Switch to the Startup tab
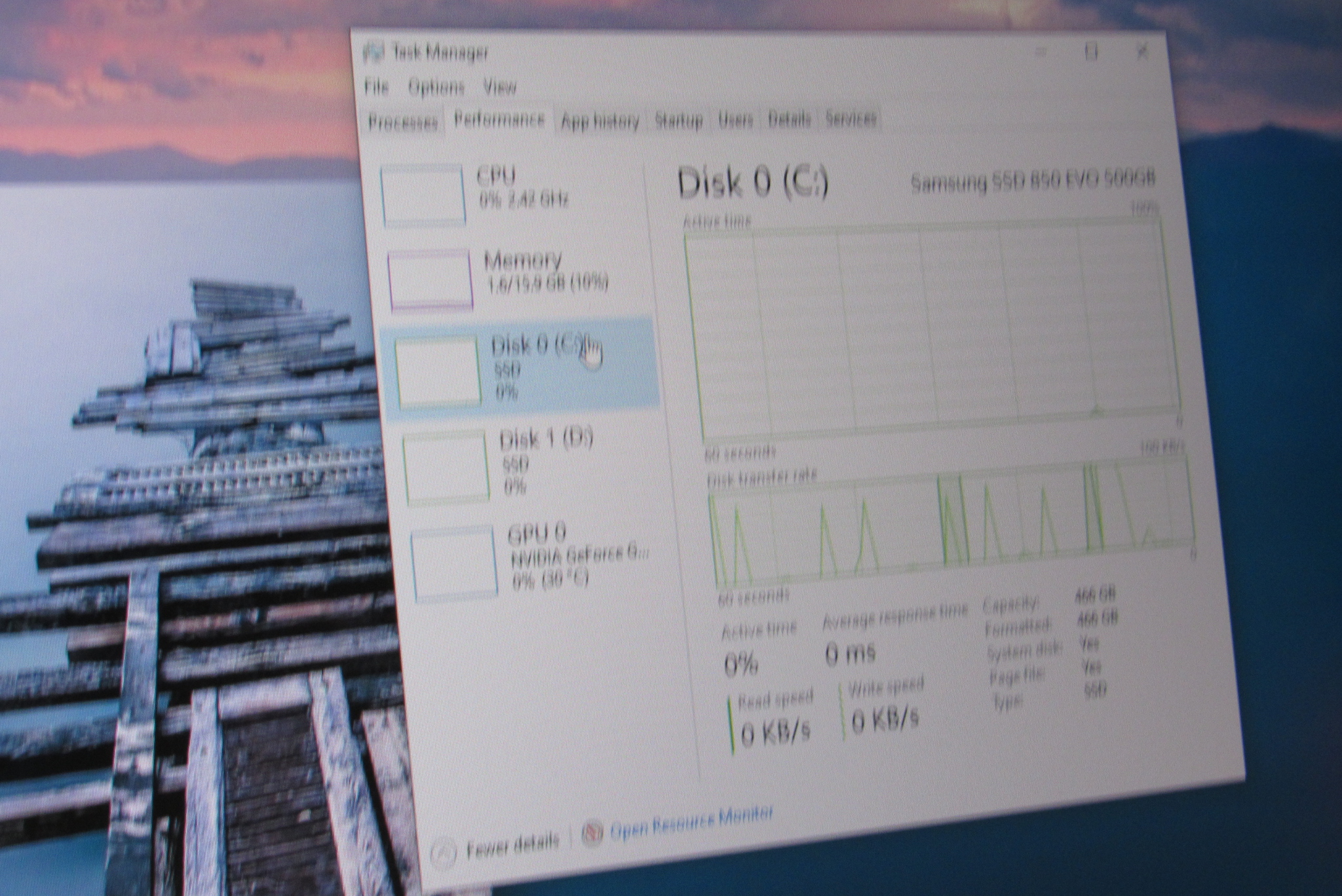 pyautogui.click(x=678, y=121)
